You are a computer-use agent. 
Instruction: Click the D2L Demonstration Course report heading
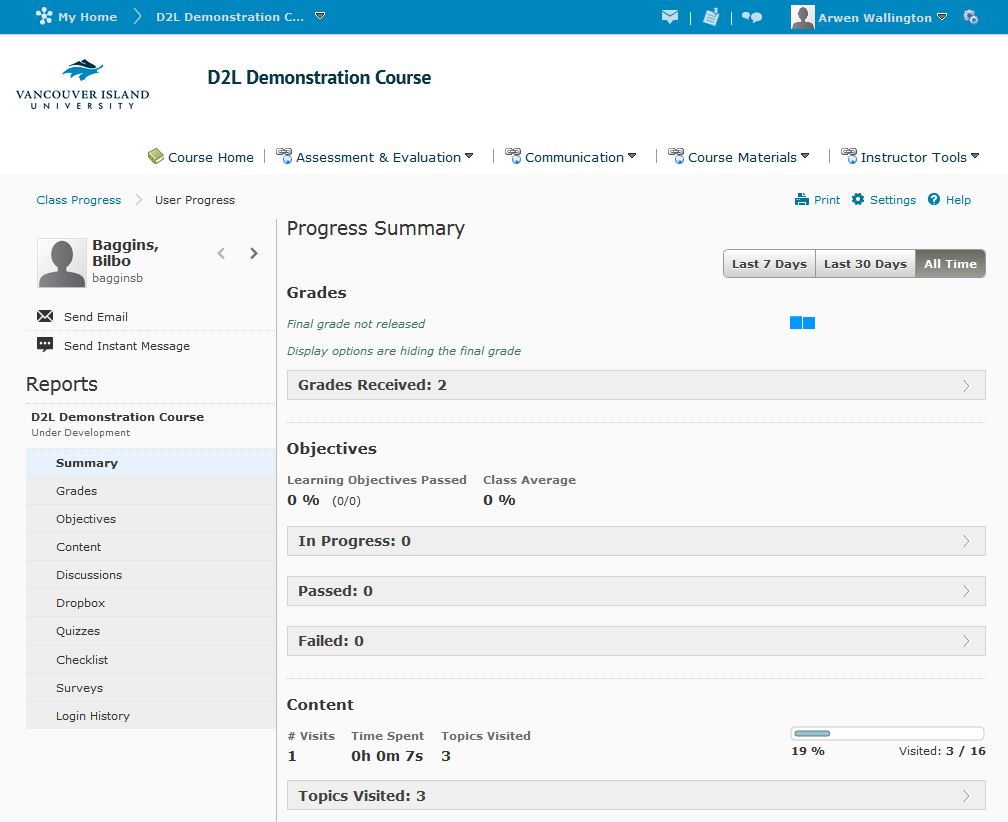pyautogui.click(x=118, y=416)
